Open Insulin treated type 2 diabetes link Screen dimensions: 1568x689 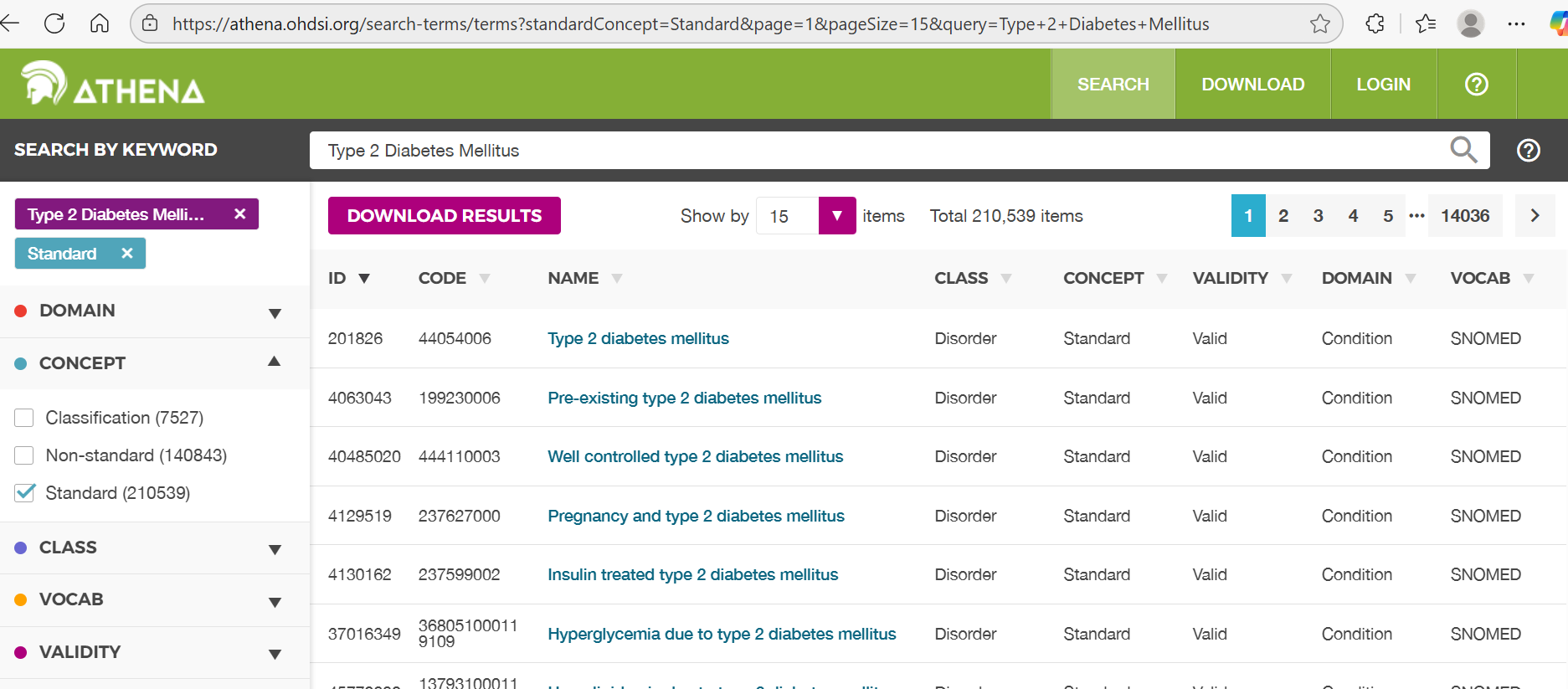(692, 574)
